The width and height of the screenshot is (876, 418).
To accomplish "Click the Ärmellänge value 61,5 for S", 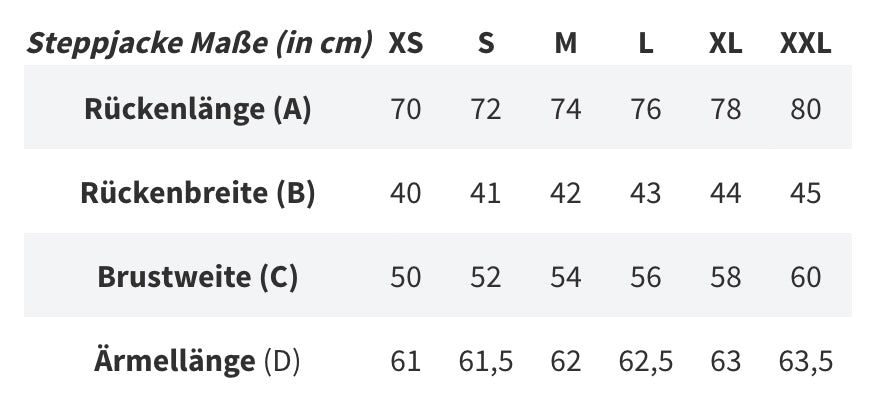I will [x=486, y=360].
